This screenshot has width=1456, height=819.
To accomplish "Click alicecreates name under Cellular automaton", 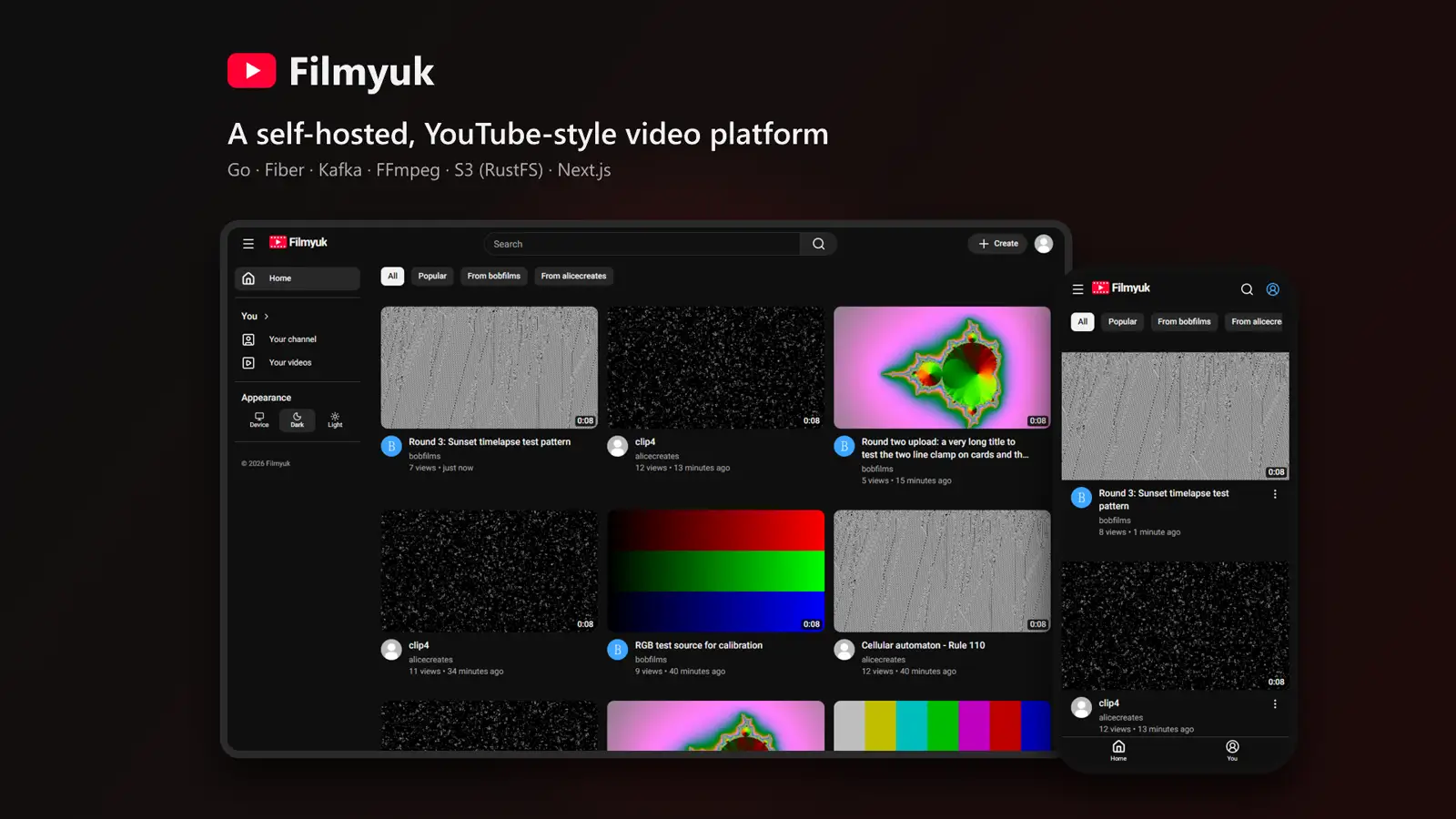I will (884, 660).
